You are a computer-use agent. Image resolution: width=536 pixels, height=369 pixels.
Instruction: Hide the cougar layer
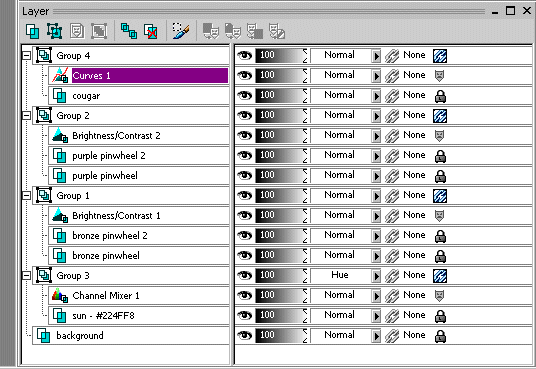click(x=244, y=95)
